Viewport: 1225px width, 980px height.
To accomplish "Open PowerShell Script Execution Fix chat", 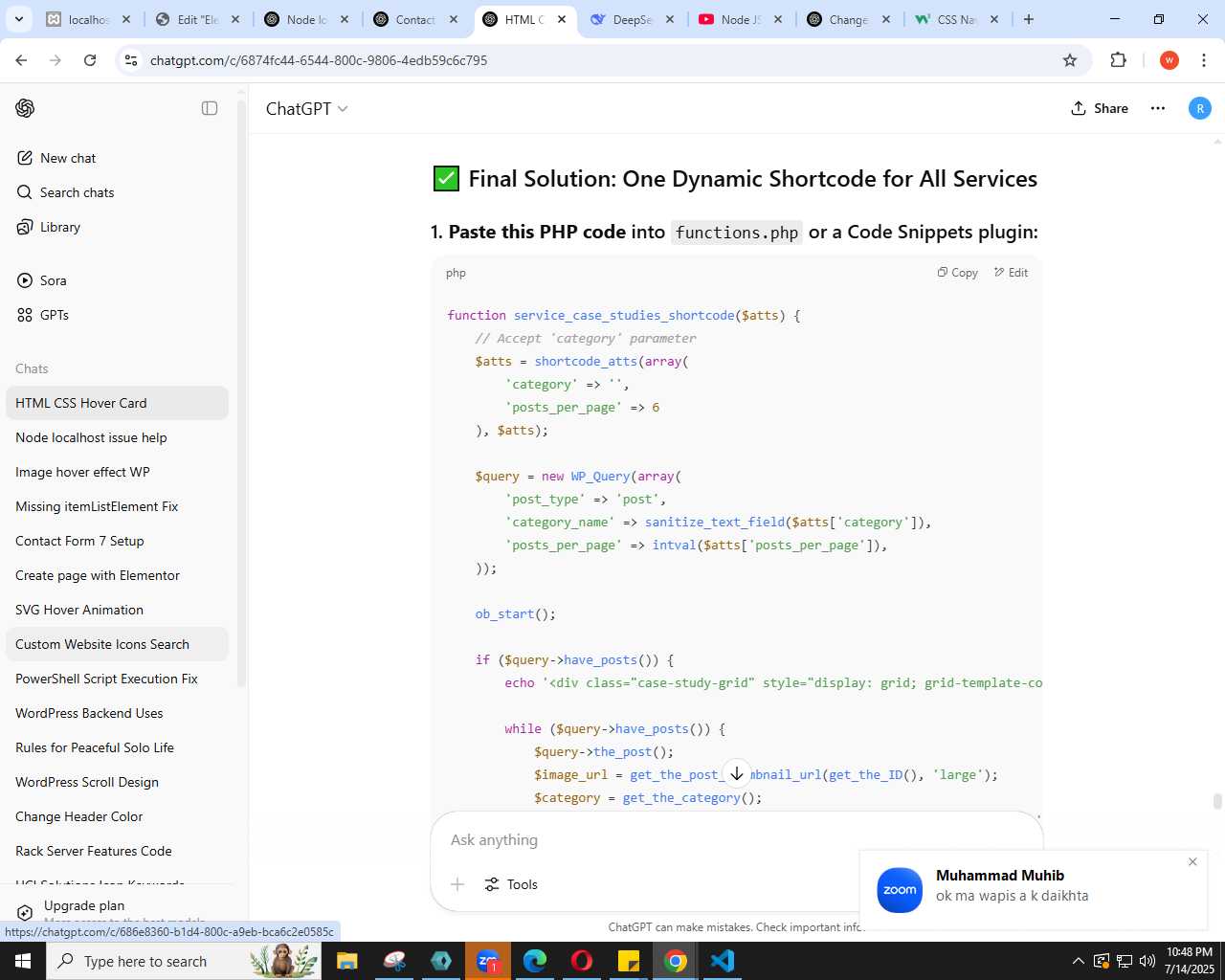I will (117, 679).
